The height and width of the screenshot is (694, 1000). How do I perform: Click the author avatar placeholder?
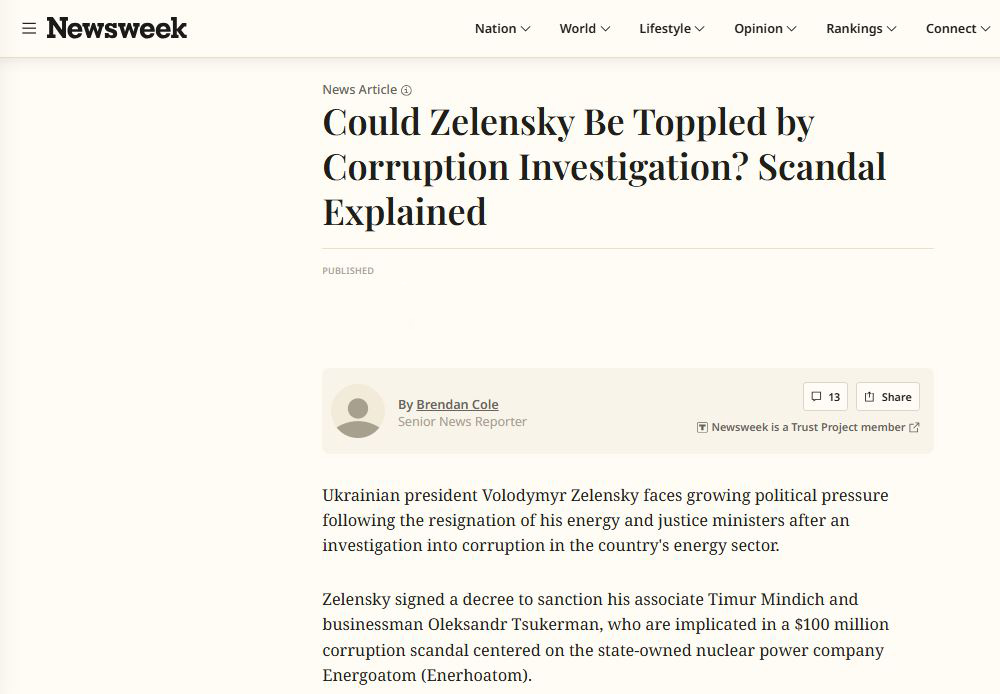tap(357, 411)
